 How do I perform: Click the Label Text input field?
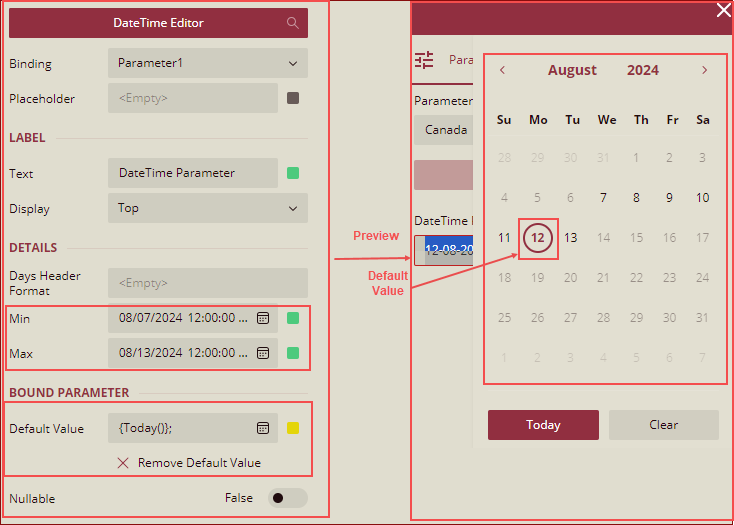pos(193,173)
